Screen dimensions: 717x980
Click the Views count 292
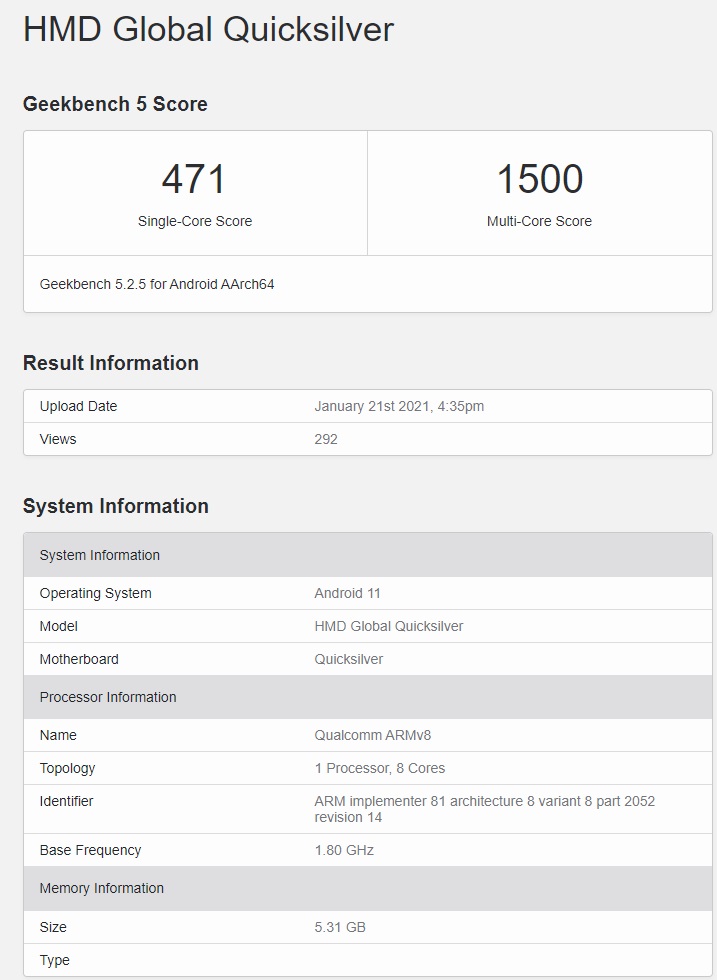[326, 439]
